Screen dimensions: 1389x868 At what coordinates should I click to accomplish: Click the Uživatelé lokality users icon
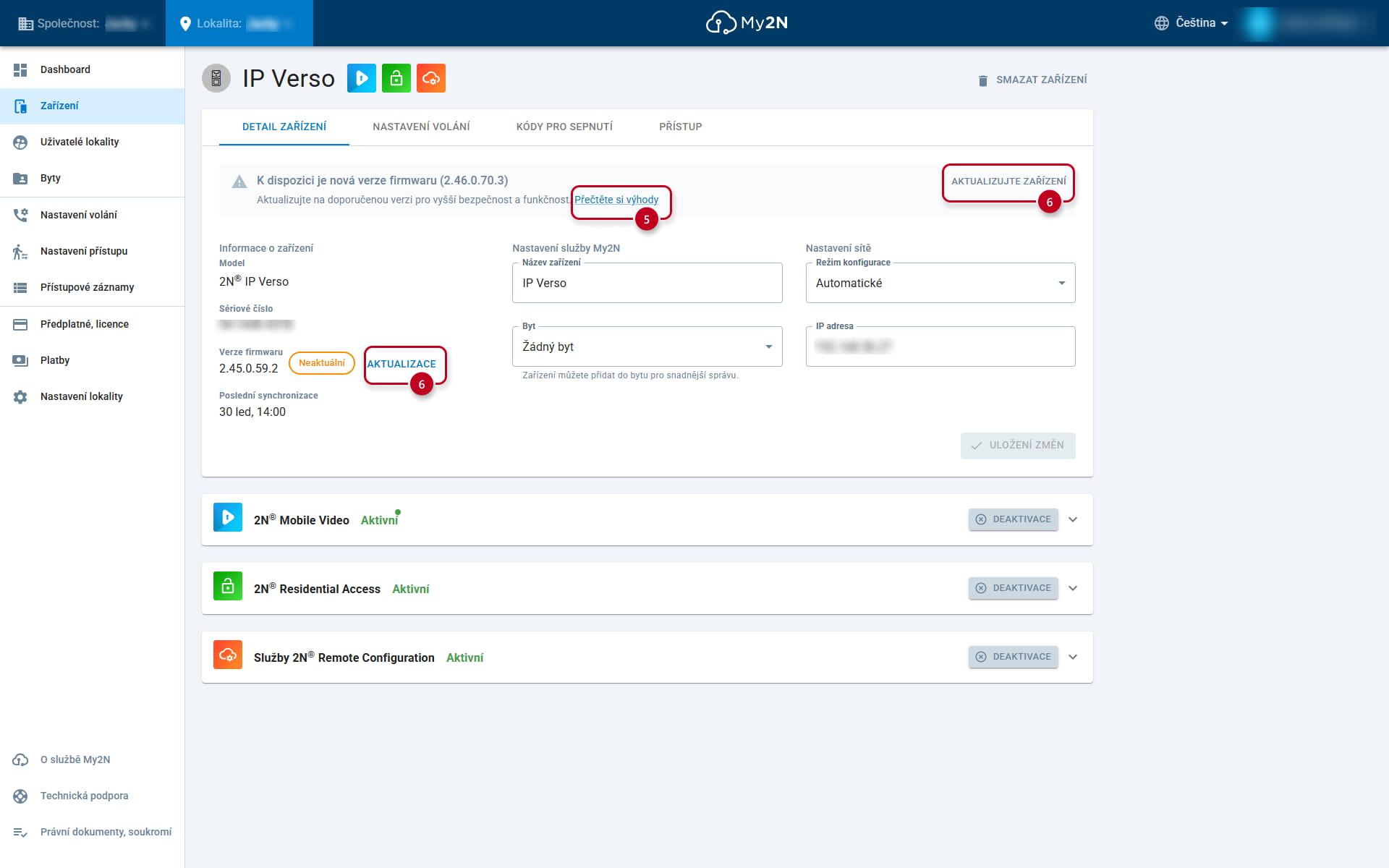click(x=20, y=142)
